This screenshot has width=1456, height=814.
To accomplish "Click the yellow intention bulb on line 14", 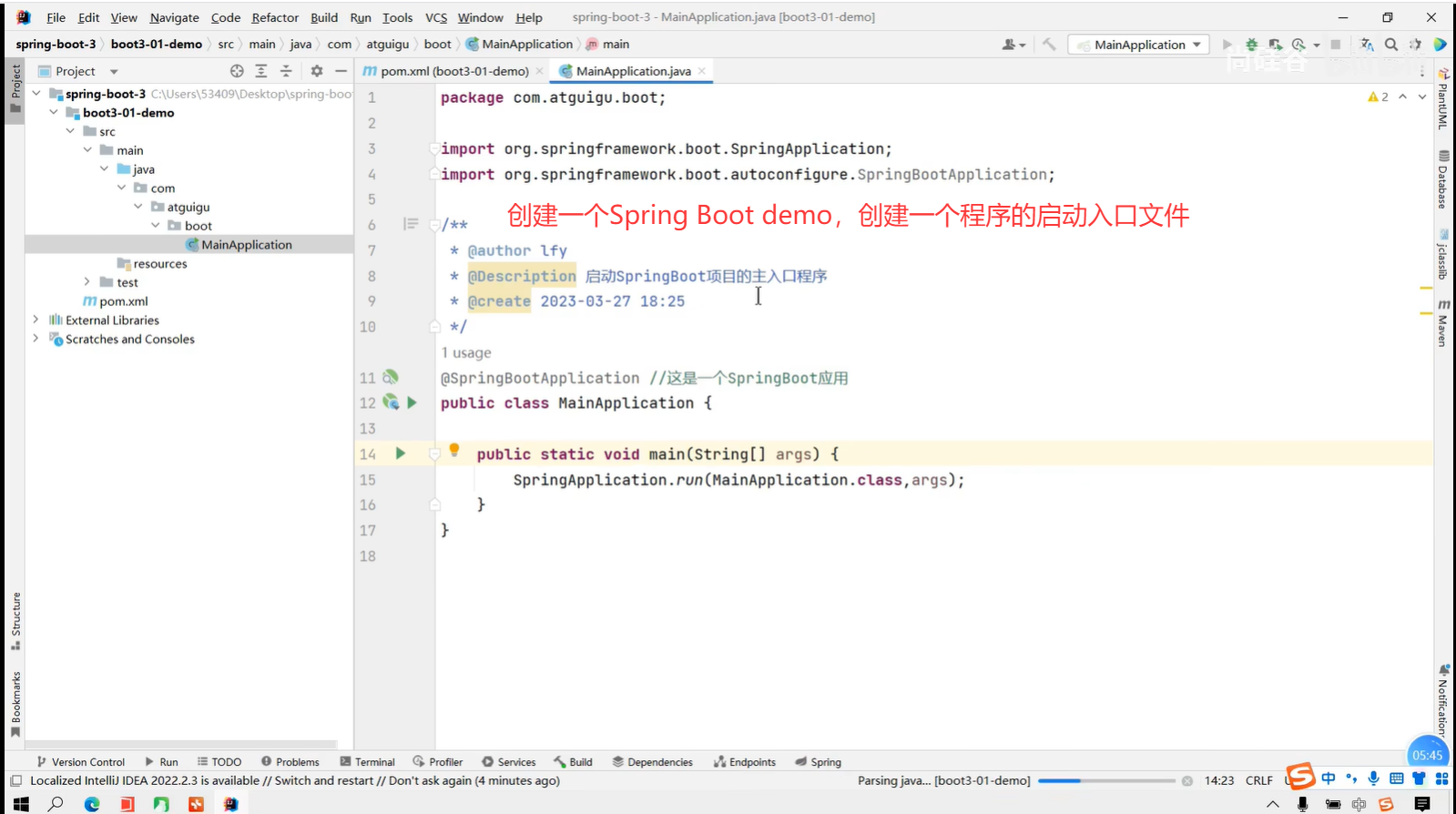I will [x=454, y=450].
